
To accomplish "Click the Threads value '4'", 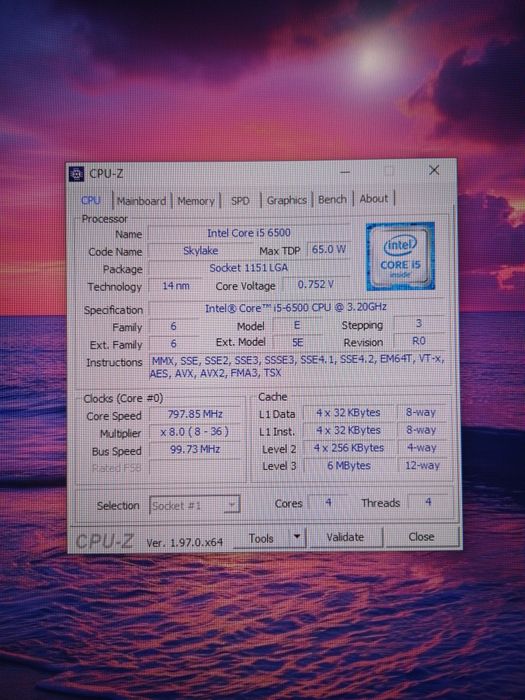I will pyautogui.click(x=428, y=502).
